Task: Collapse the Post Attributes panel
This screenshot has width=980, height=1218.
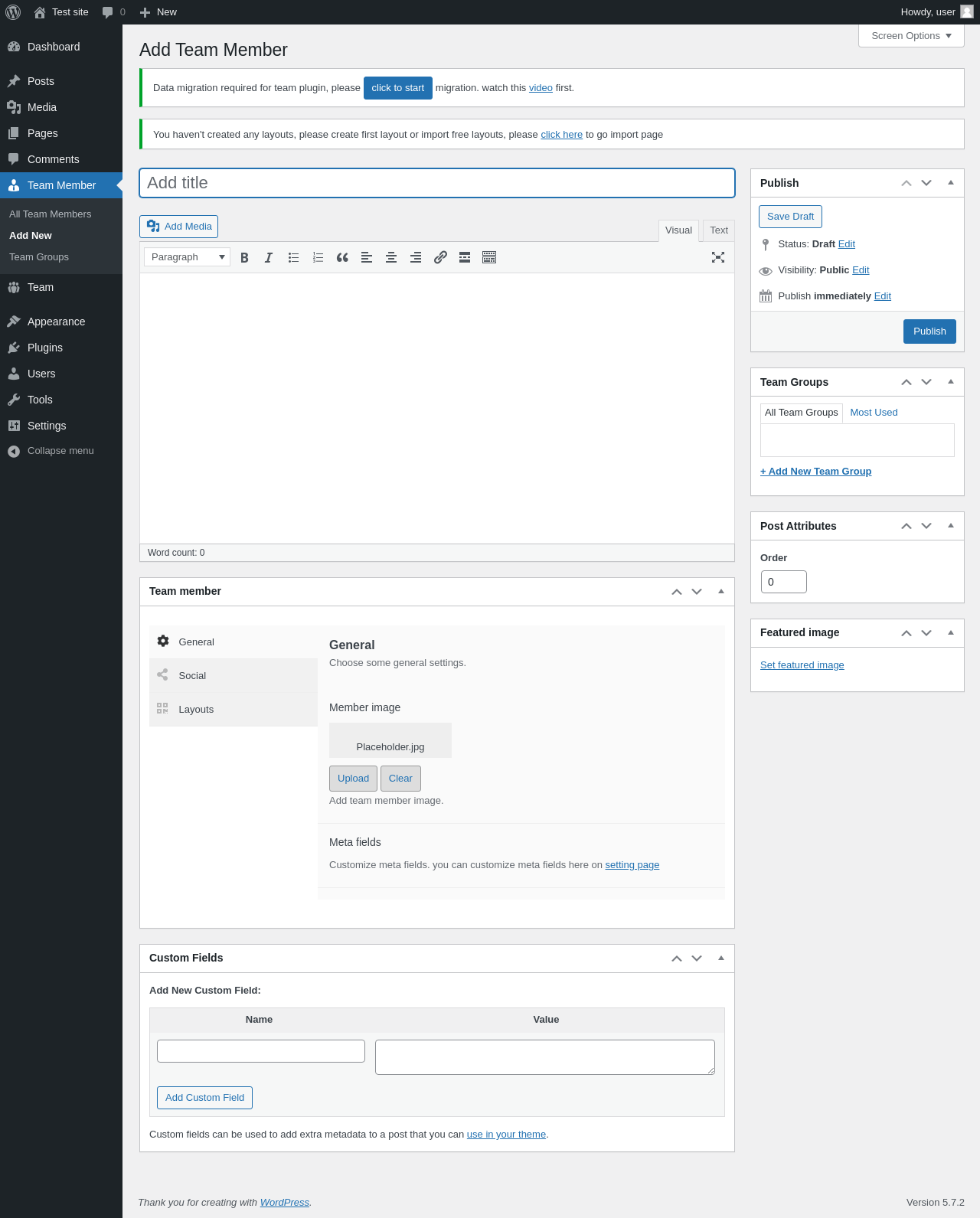Action: pos(951,526)
